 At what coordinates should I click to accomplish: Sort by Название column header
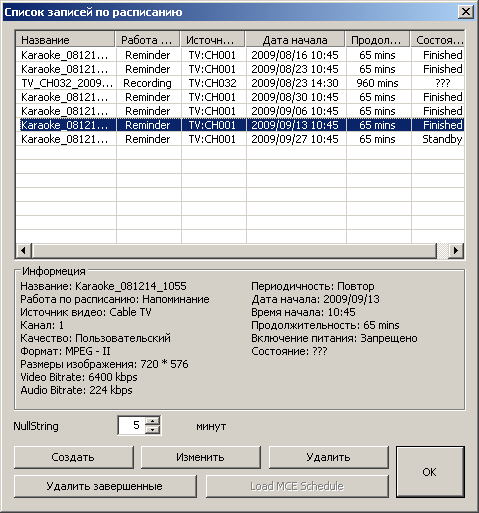point(65,40)
